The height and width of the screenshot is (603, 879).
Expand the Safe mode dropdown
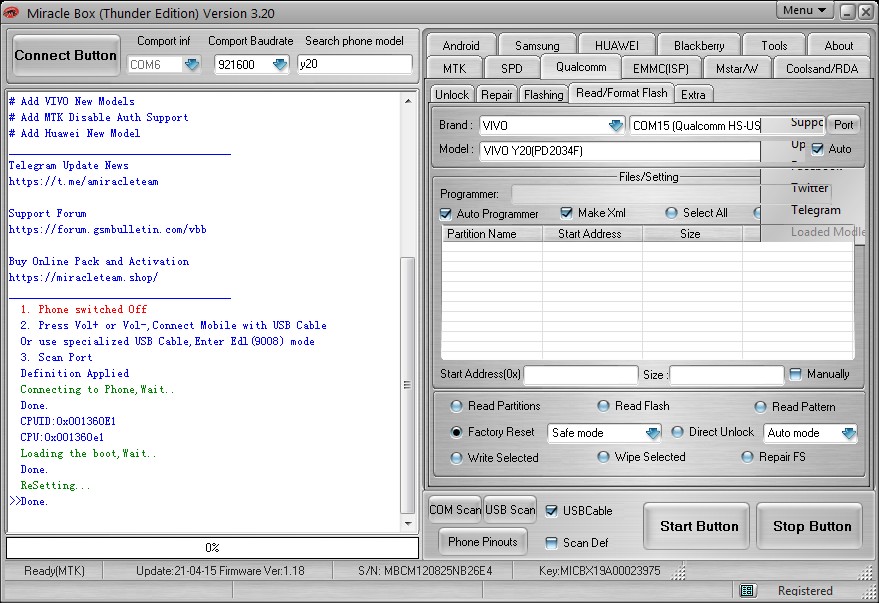tap(653, 433)
